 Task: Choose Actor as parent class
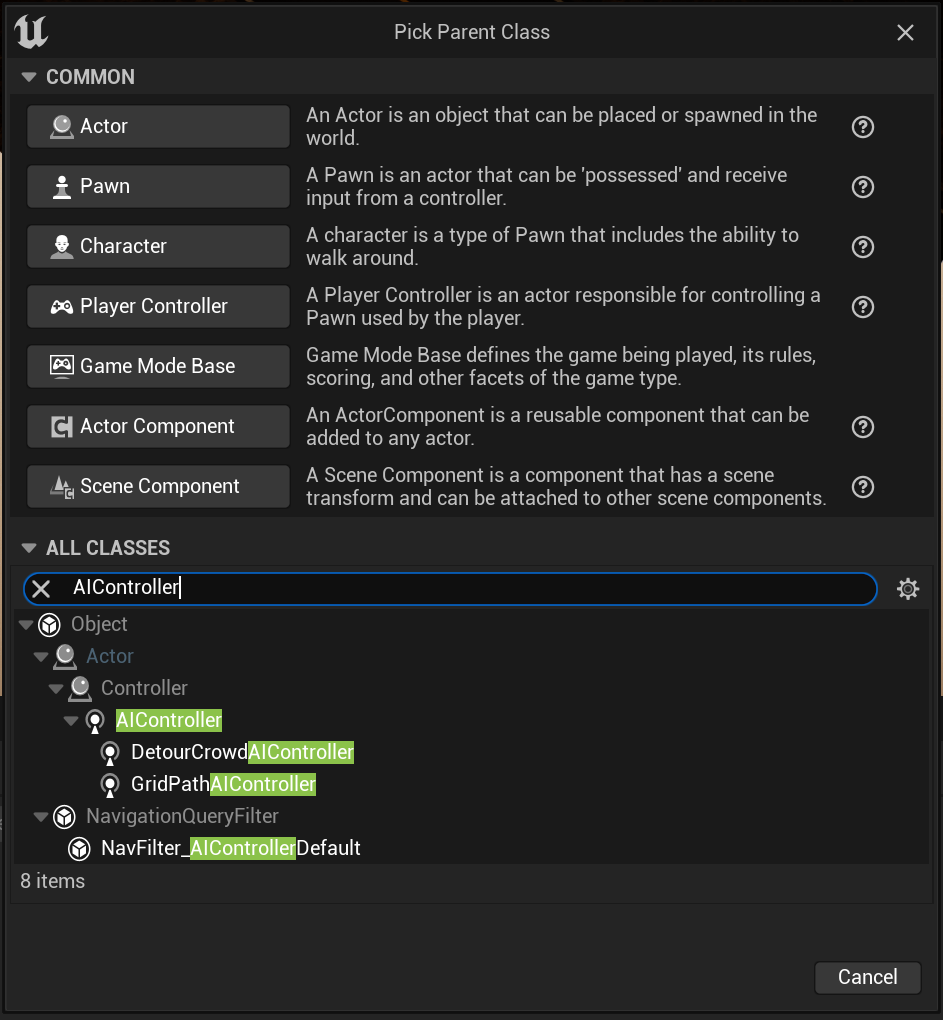point(158,126)
